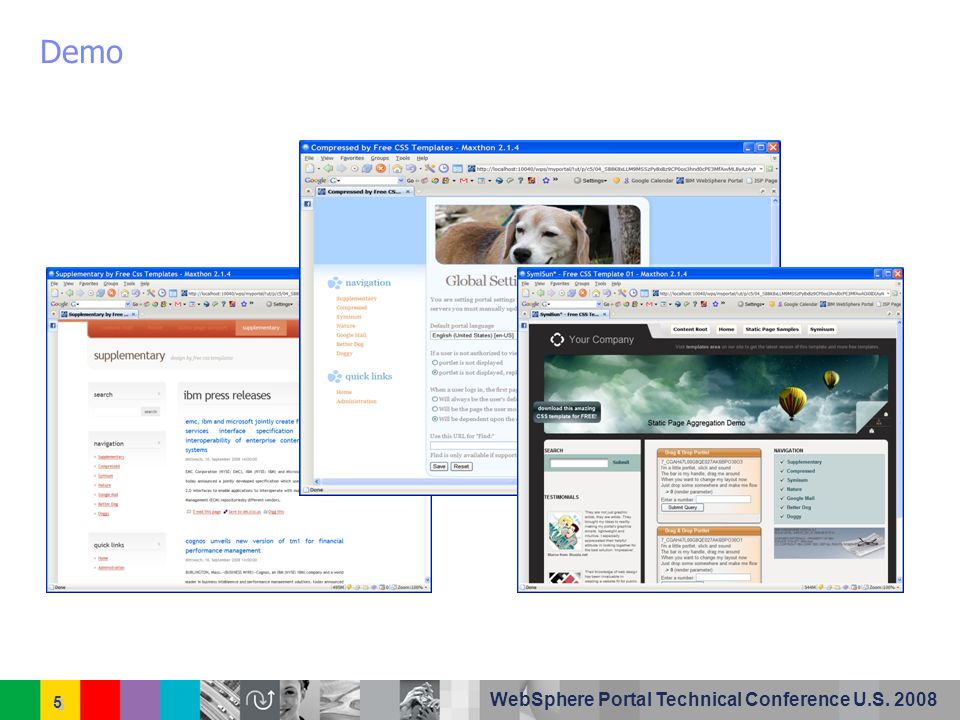Open Settings dropdown in Supplementary window toolbar
Viewport: 960px width, 720px height.
tap(279, 304)
